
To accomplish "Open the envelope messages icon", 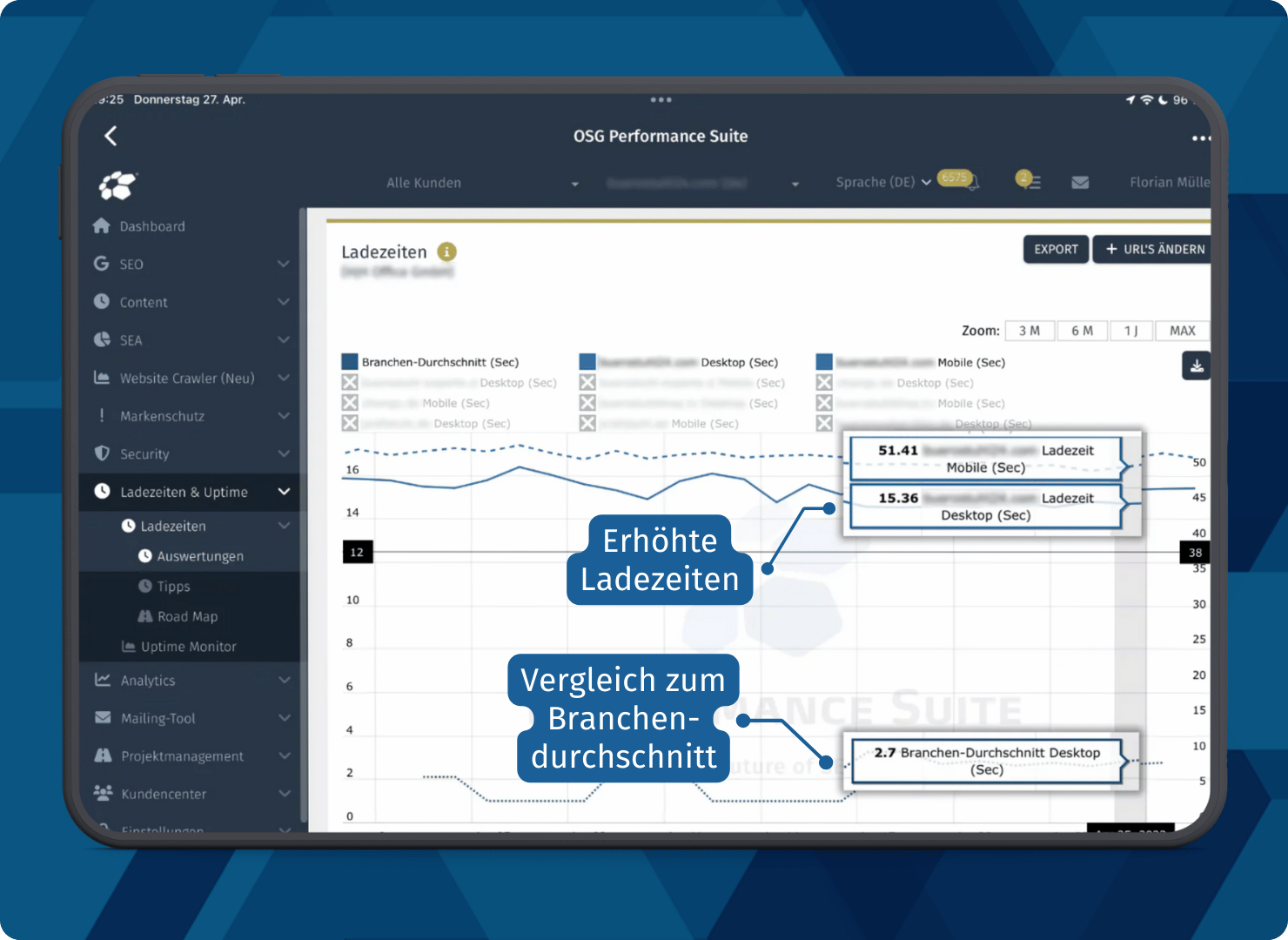I will 1080,183.
